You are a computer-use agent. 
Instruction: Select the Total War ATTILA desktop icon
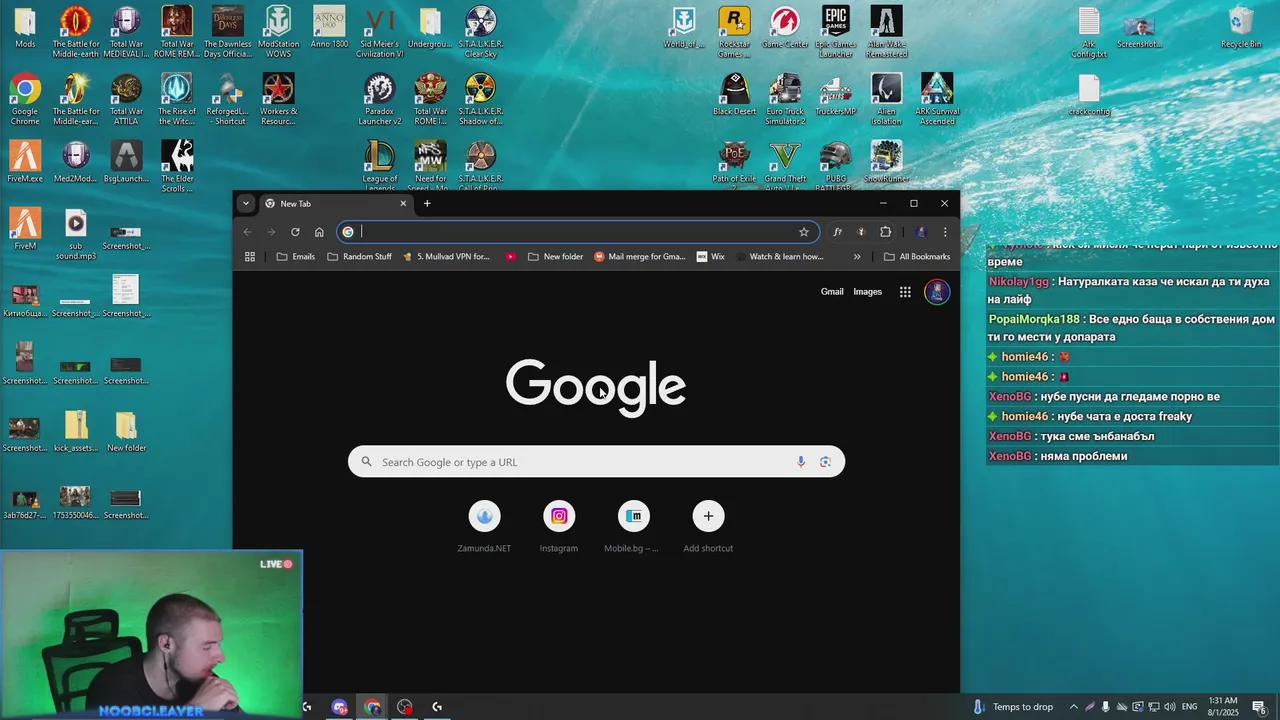click(126, 98)
